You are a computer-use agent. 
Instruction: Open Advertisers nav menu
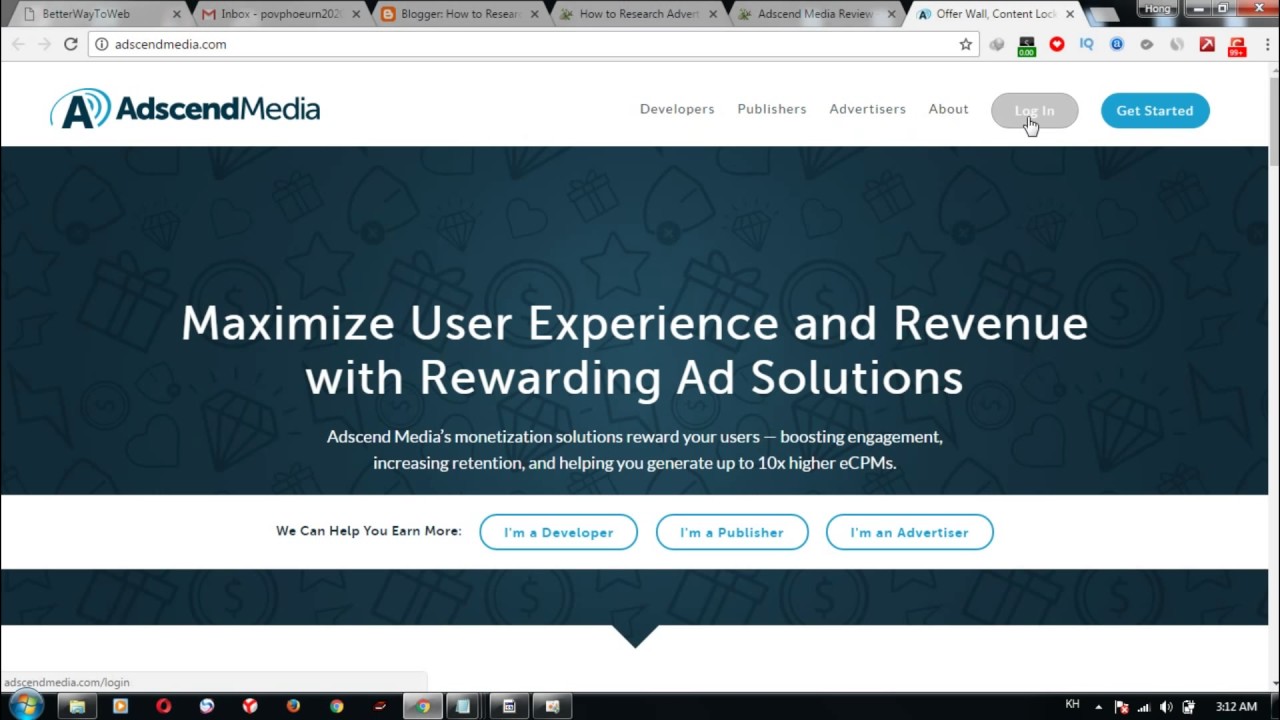(x=867, y=109)
